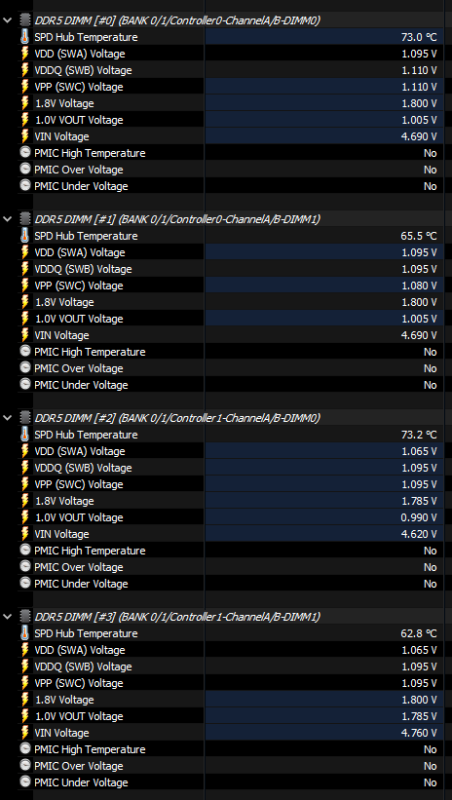Click lightning icon of DIMM #2 VDD (SWA) Voltage
The width and height of the screenshot is (452, 800).
[25, 451]
